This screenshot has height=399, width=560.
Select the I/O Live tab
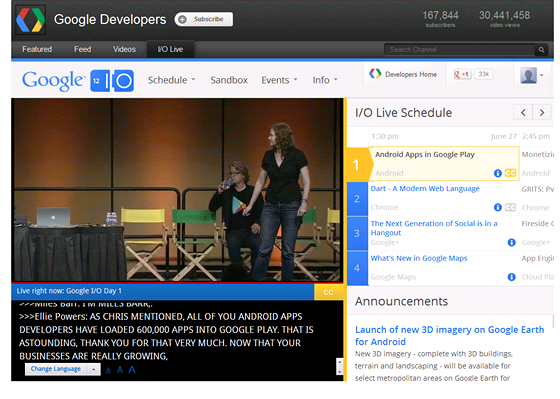point(170,49)
